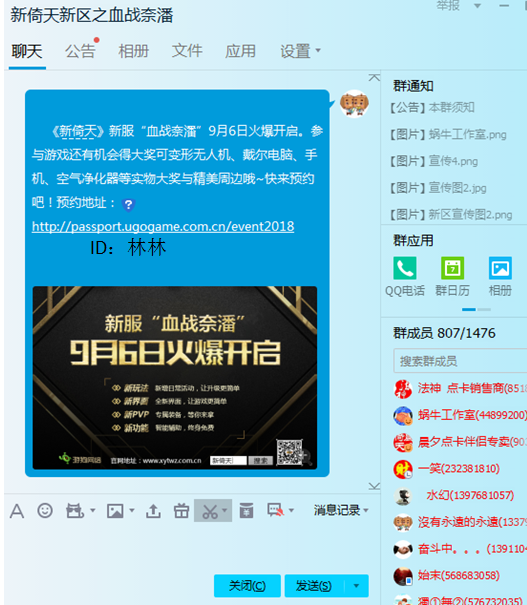Switch to the 应用 tab
Image resolution: width=527 pixels, height=605 pixels.
point(241,51)
